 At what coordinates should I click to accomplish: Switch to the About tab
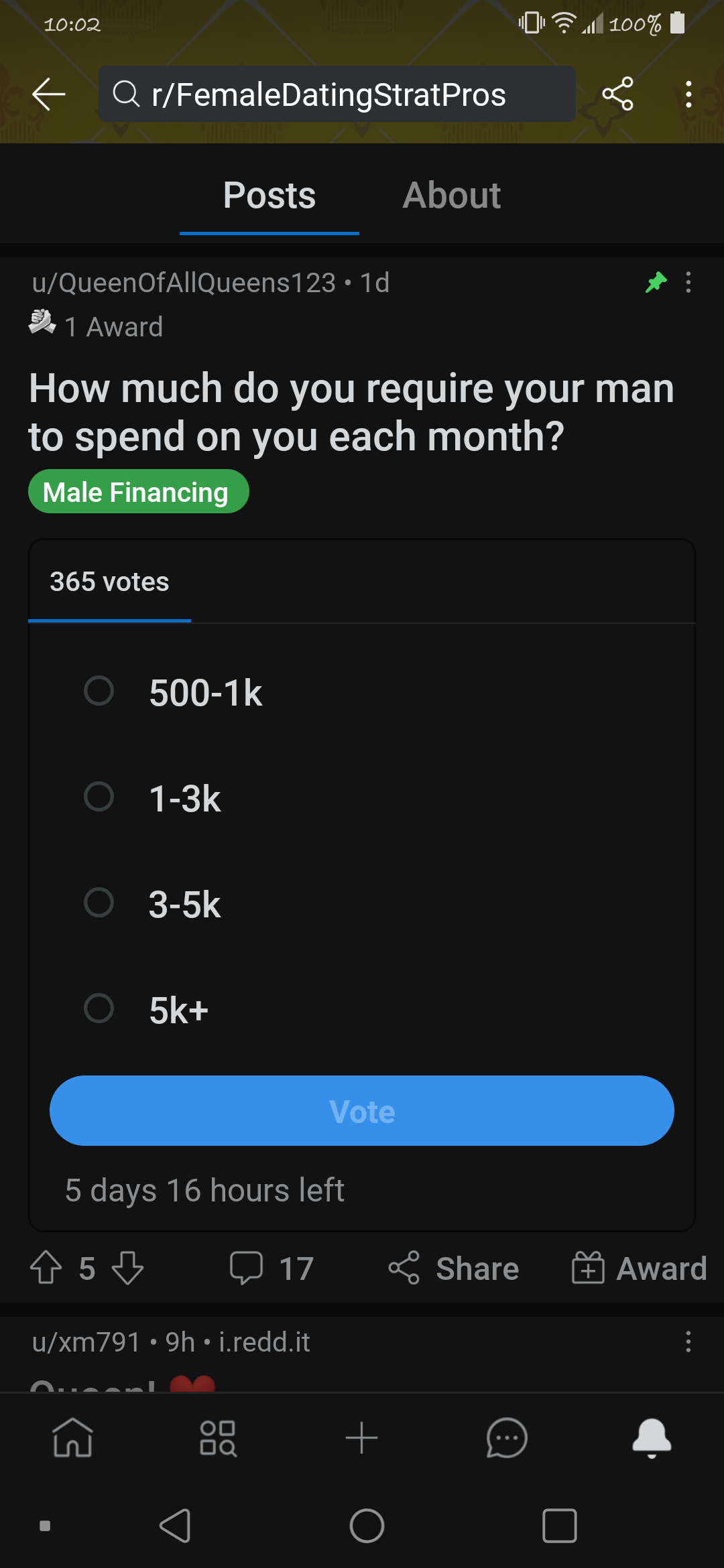tap(451, 196)
